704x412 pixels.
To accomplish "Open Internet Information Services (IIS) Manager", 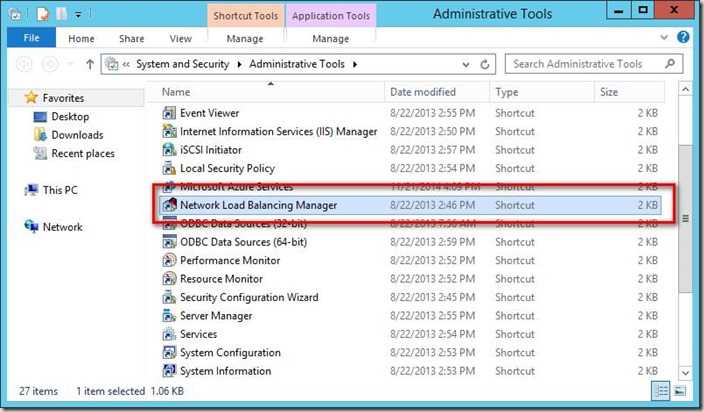I will pos(278,131).
